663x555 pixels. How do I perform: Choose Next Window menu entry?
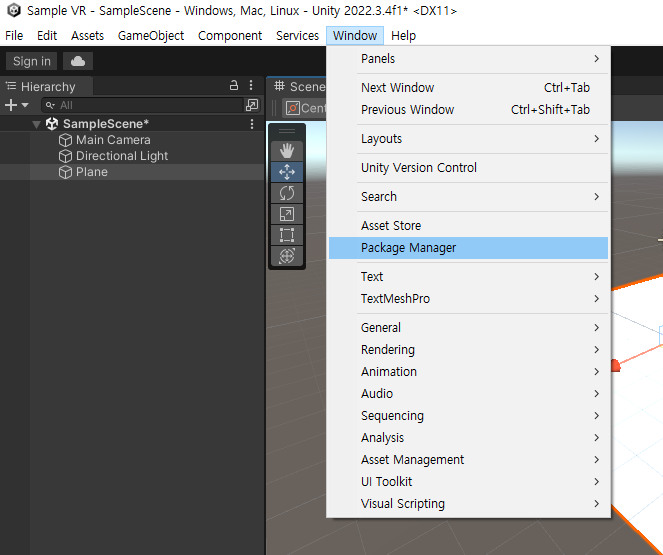click(468, 87)
